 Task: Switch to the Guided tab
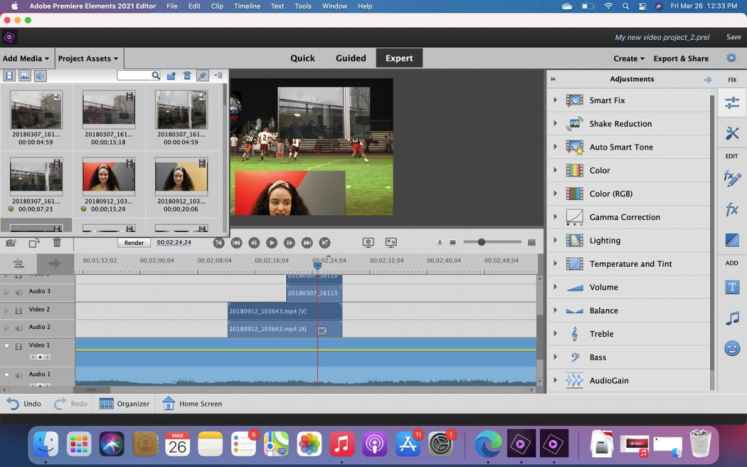(x=350, y=58)
